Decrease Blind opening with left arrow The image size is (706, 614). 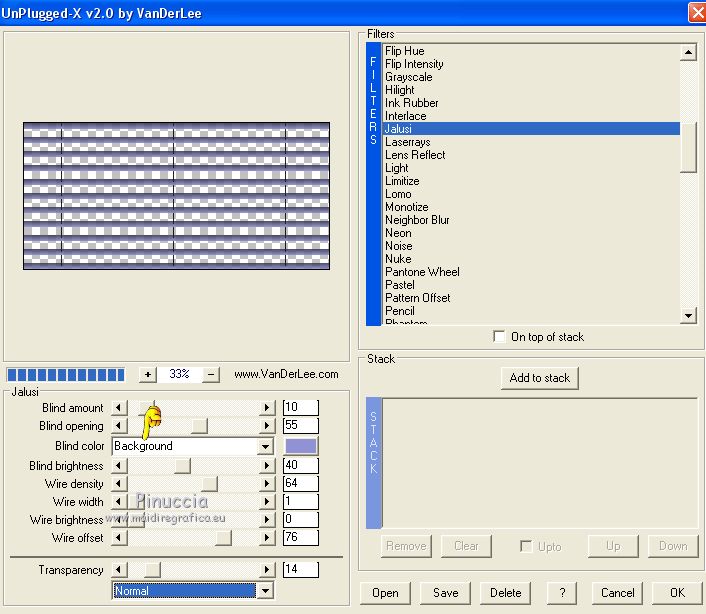119,425
